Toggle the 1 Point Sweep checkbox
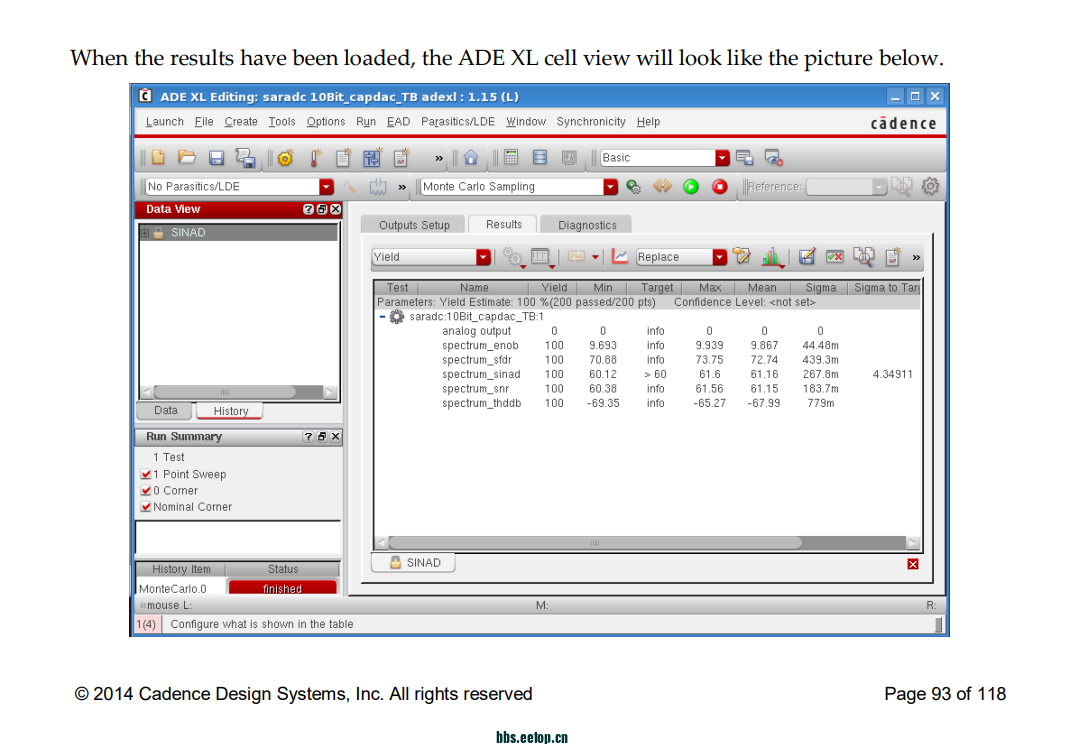This screenshot has height=749, width=1065. coord(145,474)
